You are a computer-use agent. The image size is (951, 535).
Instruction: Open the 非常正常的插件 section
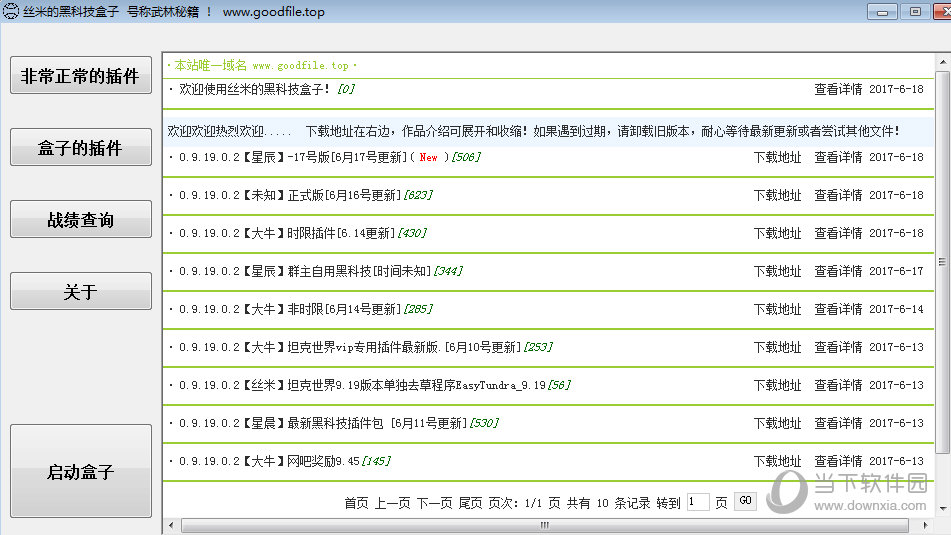click(x=81, y=76)
